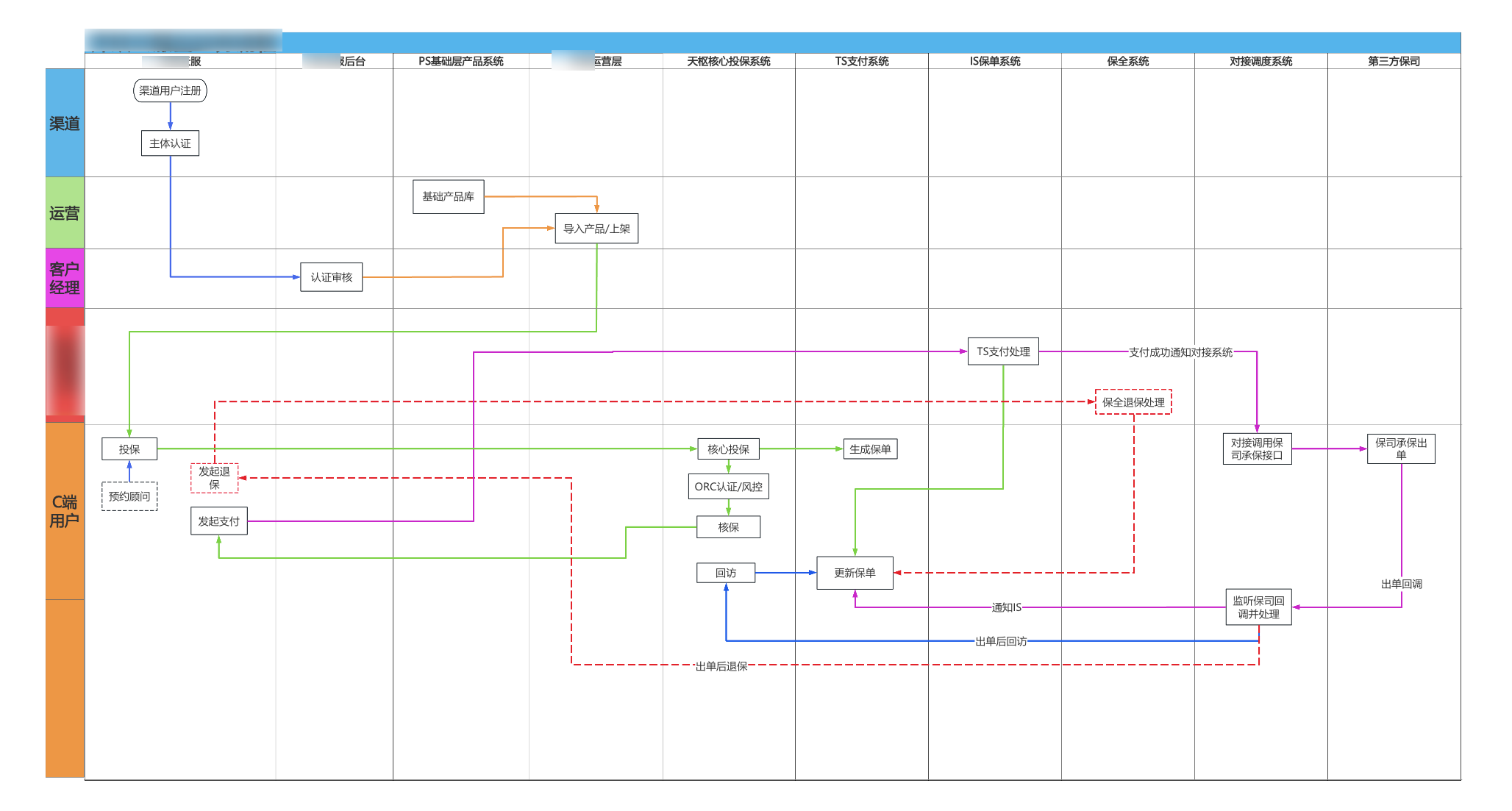The height and width of the screenshot is (811, 1512).
Task: Click the 回访 node
Action: click(x=726, y=573)
